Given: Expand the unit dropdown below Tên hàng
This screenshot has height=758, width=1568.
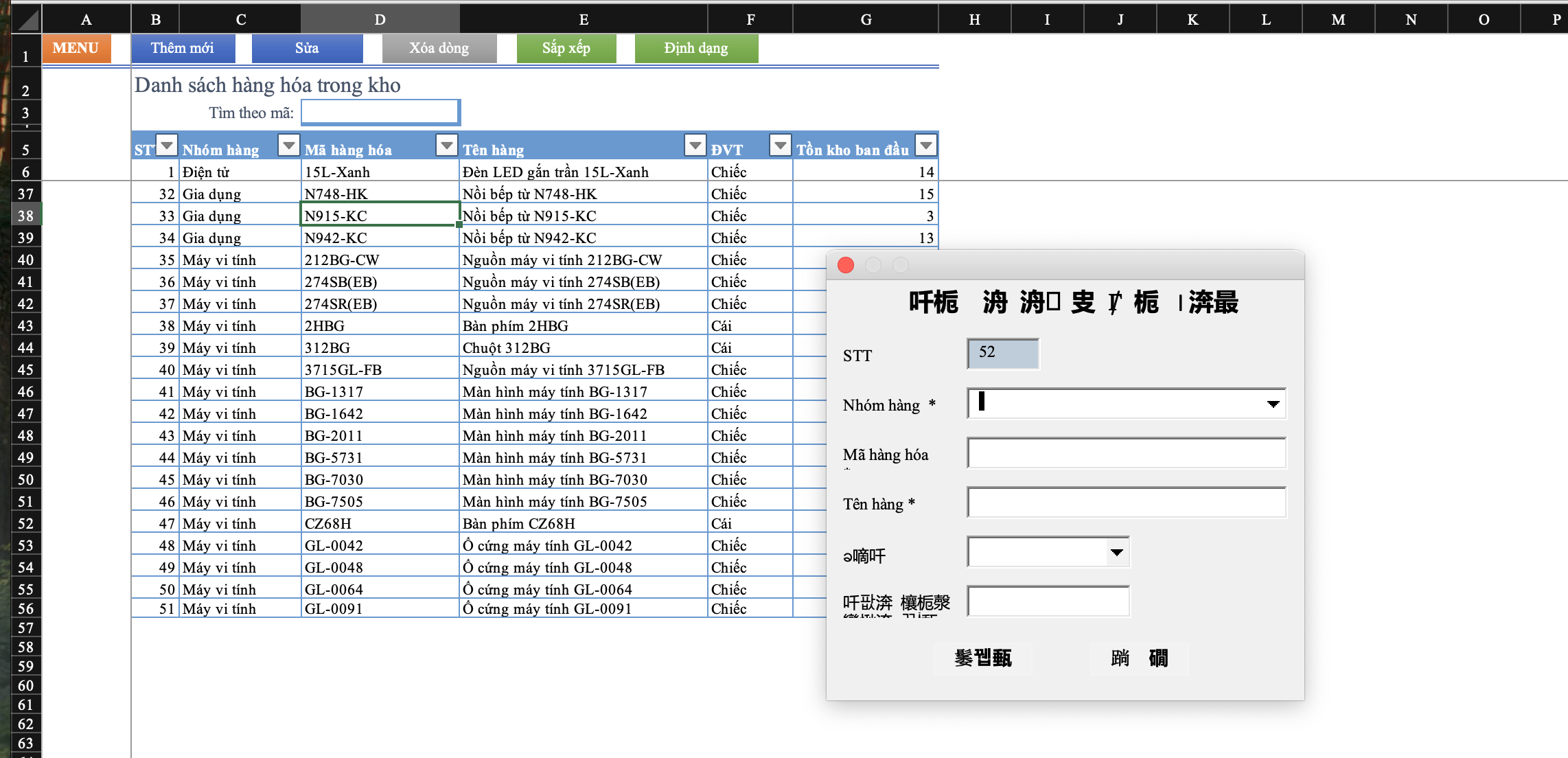Looking at the screenshot, I should coord(1117,553).
